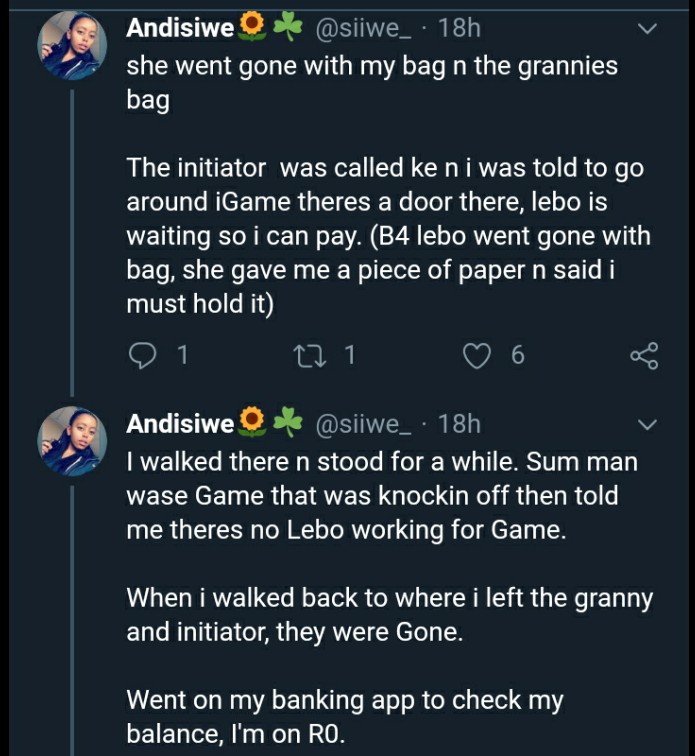695x756 pixels.
Task: Open 18h timestamp of first tweet
Action: point(459,27)
